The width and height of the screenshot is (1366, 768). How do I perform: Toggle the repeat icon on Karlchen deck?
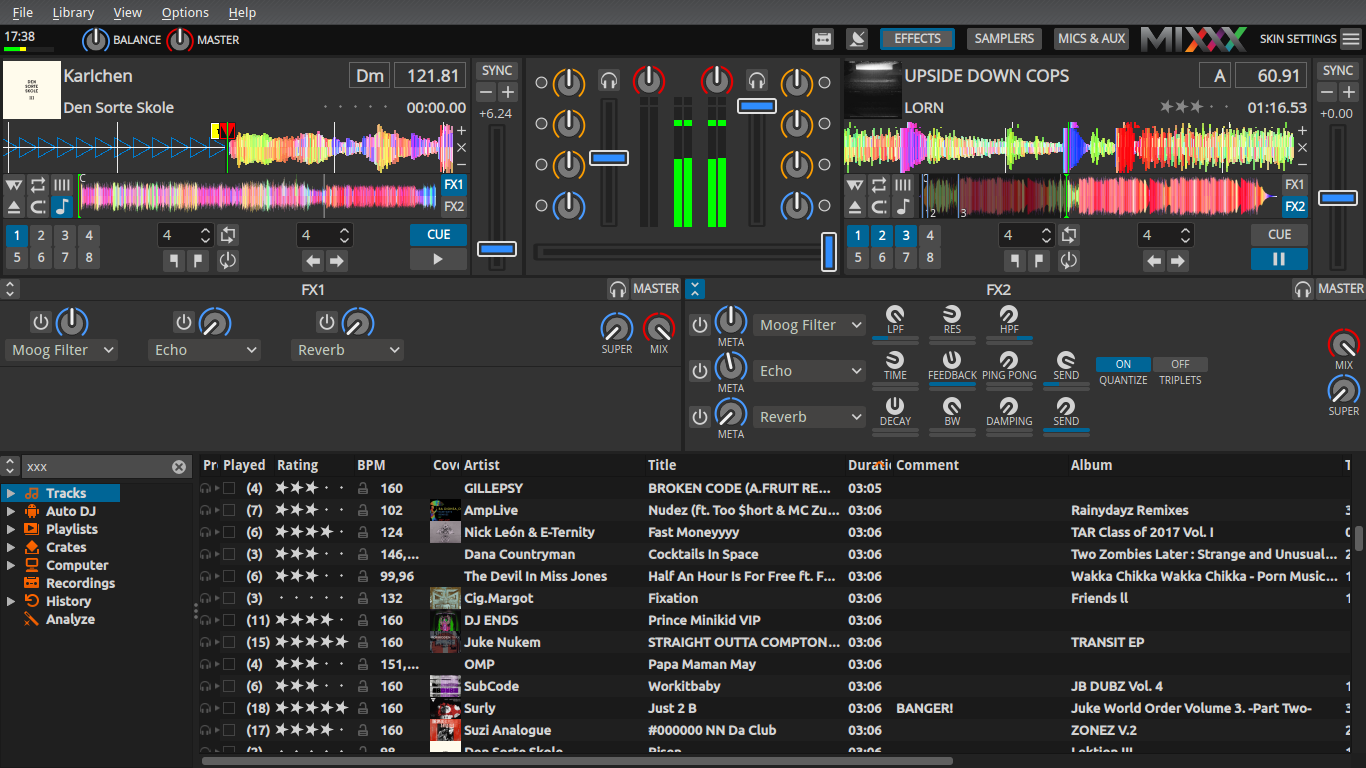pyautogui.click(x=38, y=185)
